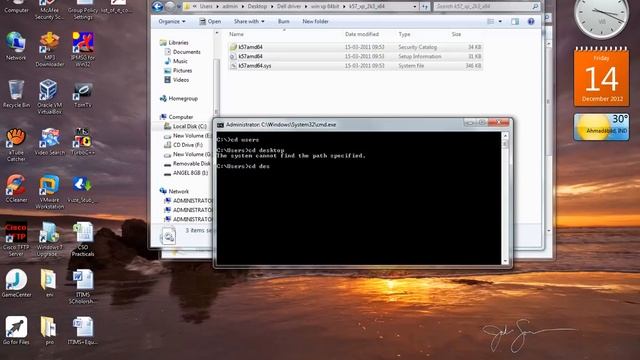The image size is (640, 360).
Task: Launch the Go for Files shortcut
Action: coord(16,331)
